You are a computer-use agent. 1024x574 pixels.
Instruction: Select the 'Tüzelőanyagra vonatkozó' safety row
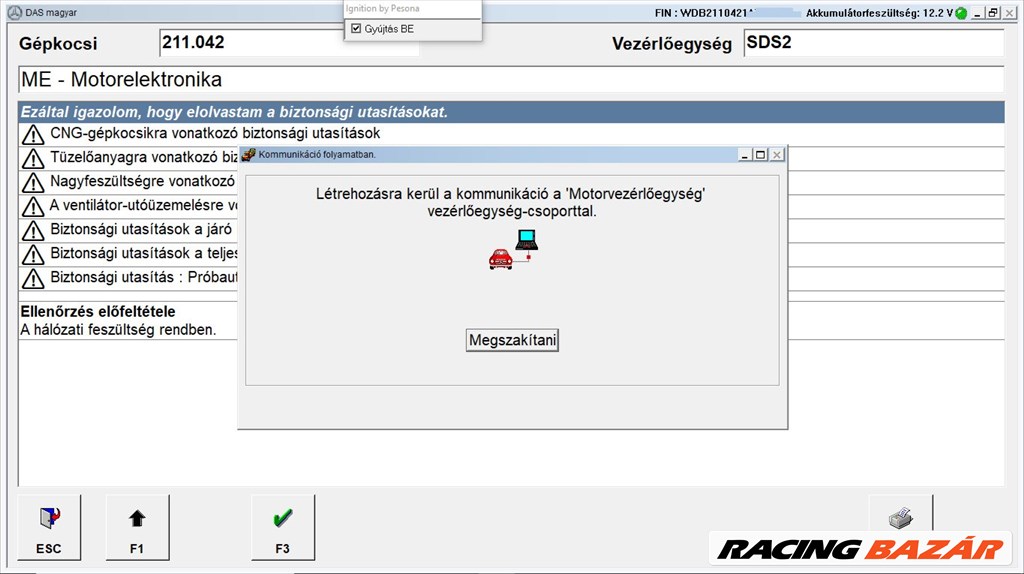coord(129,158)
